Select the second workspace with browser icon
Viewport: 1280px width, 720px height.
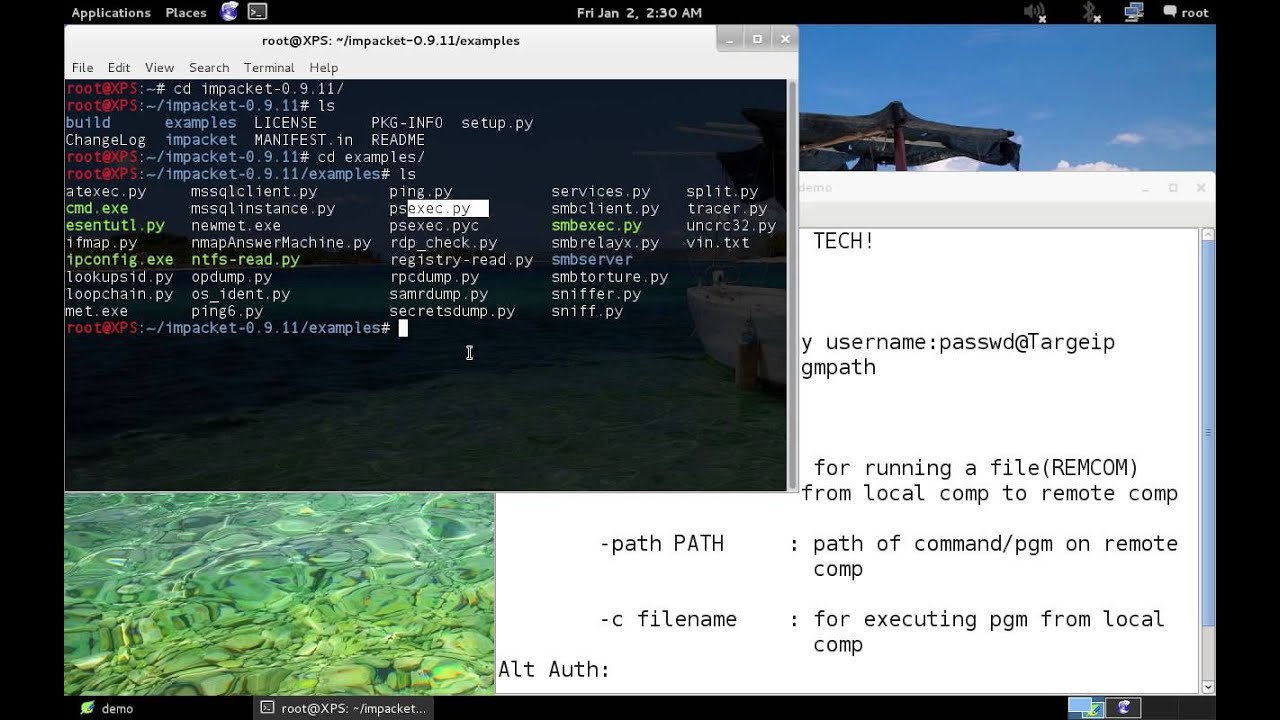[x=1123, y=708]
